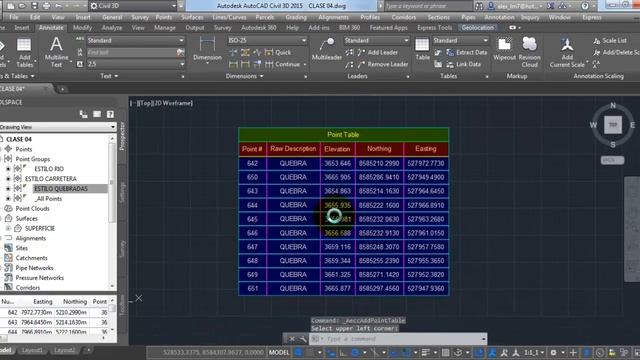Click the Revision Cloud tool

click(529, 52)
